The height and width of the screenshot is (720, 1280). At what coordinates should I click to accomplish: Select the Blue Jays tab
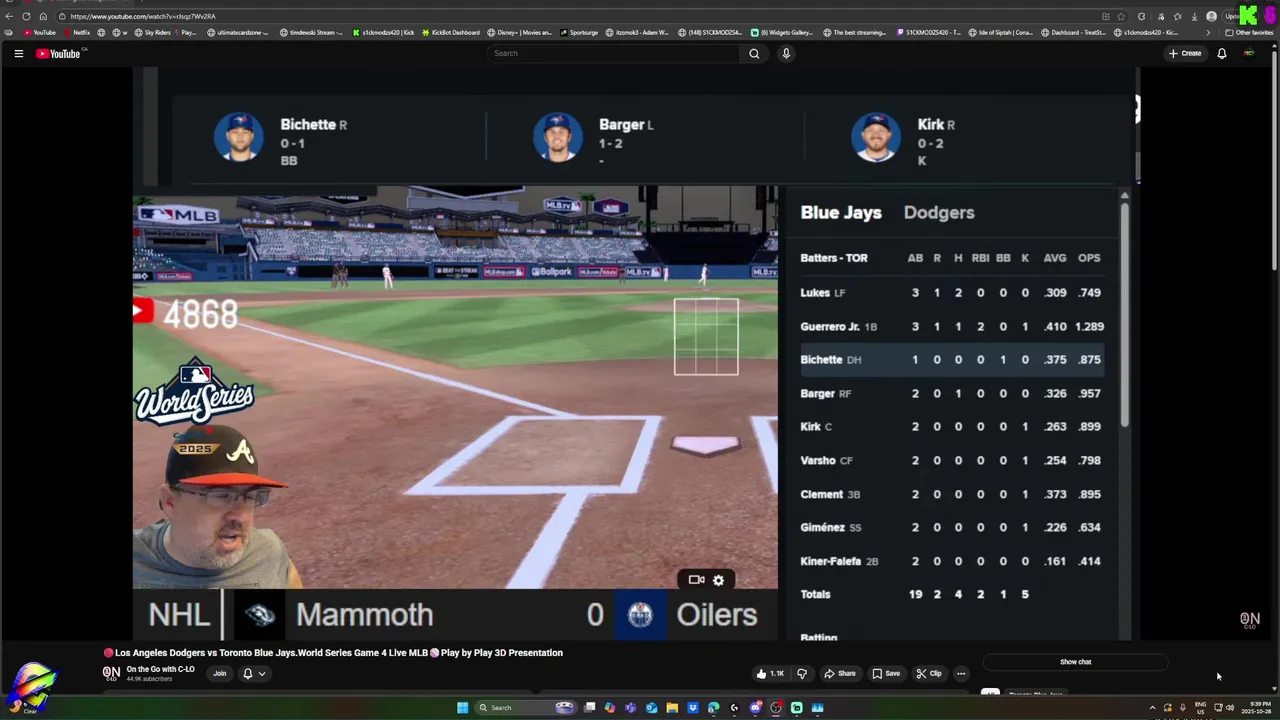841,212
